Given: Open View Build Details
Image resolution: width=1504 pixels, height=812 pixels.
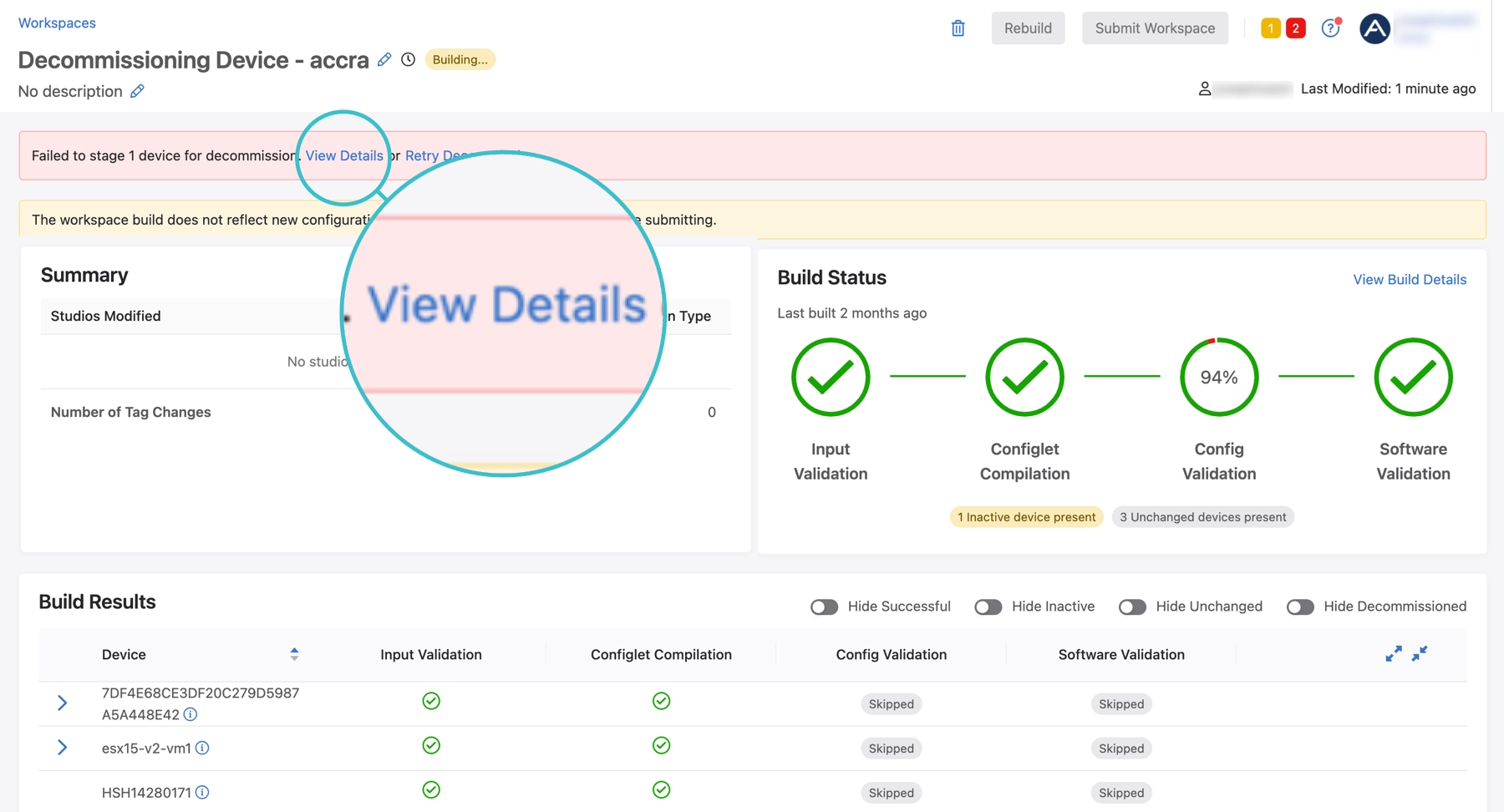Looking at the screenshot, I should (1410, 279).
